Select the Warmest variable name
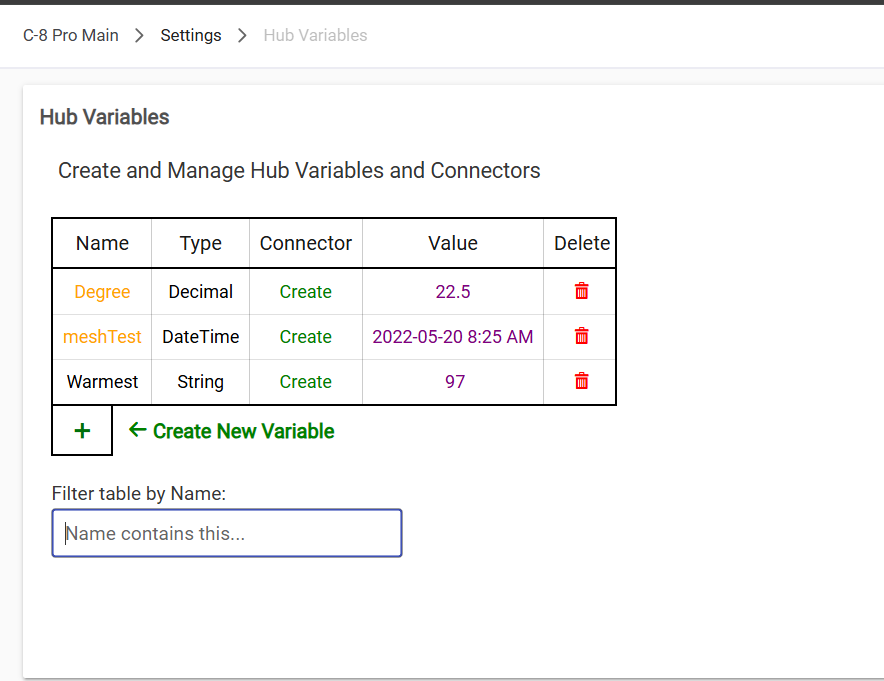The width and height of the screenshot is (884, 681). (102, 382)
